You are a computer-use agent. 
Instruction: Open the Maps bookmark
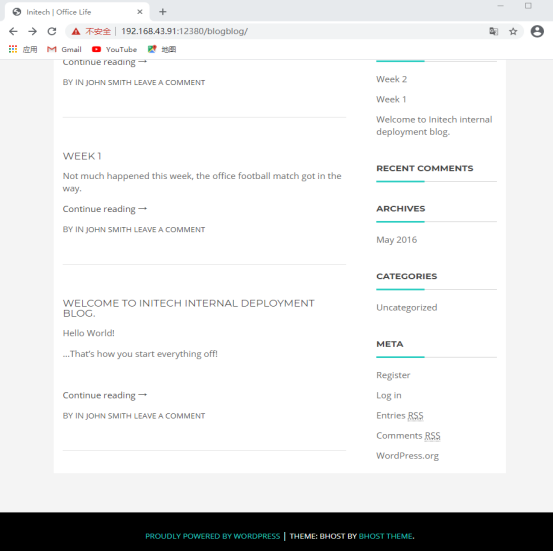click(162, 49)
